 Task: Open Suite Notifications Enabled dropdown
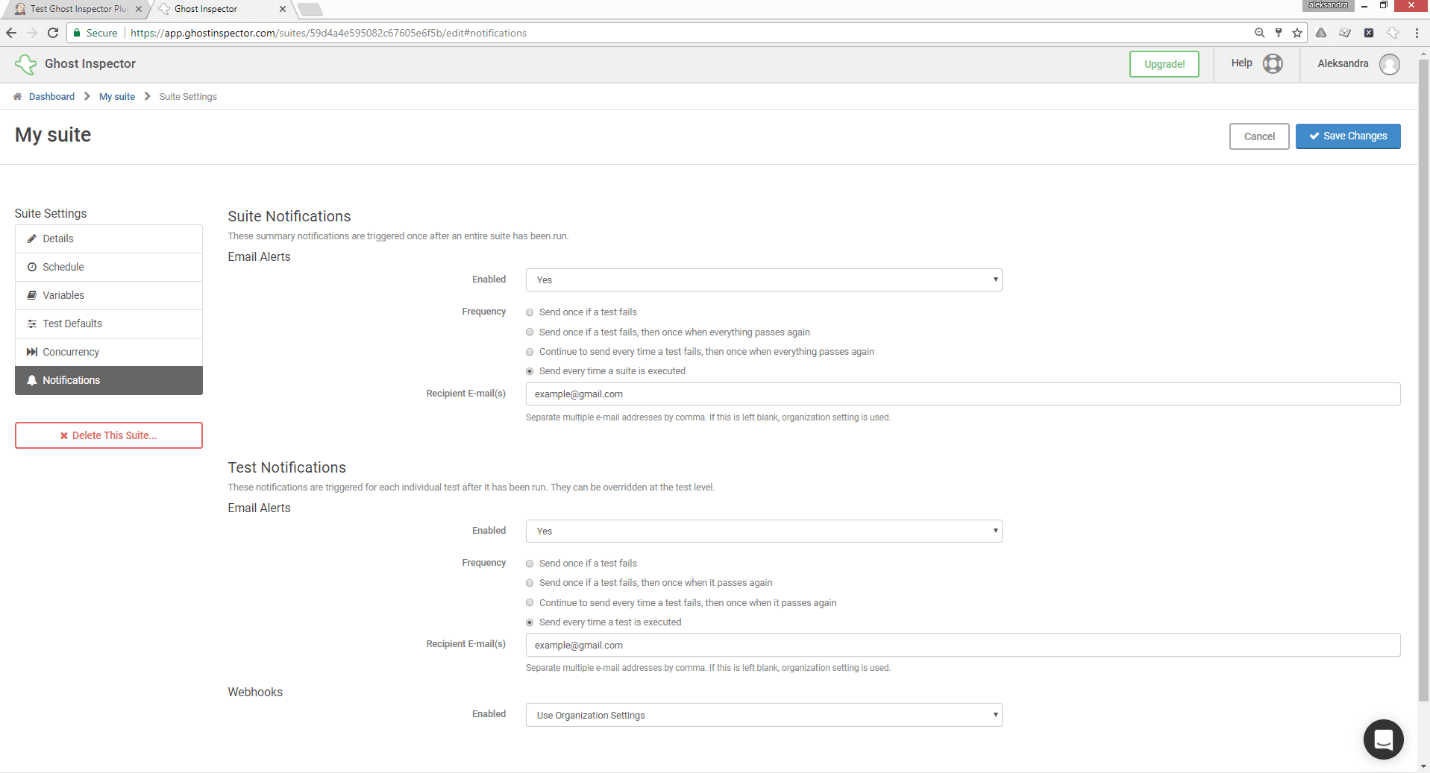click(764, 280)
